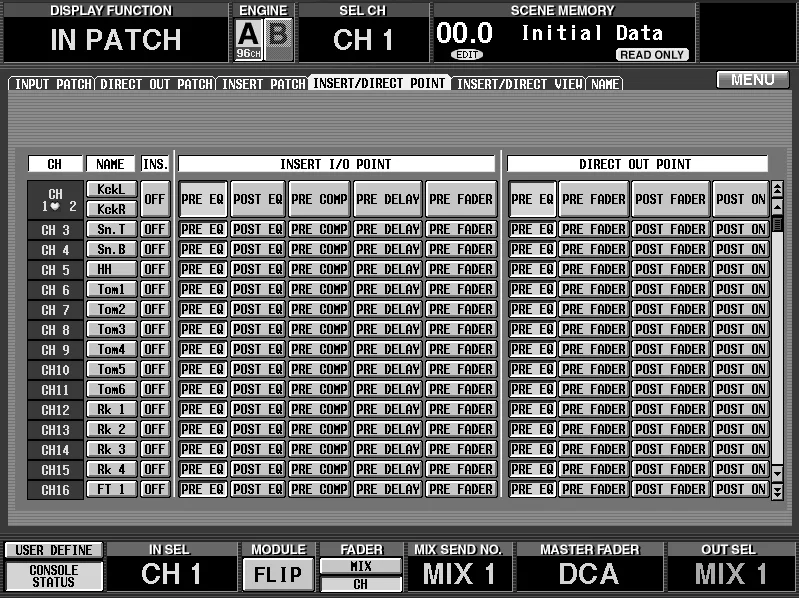The height and width of the screenshot is (598, 799).
Task: Click the OUT SEL MIX 1 display
Action: click(x=730, y=574)
